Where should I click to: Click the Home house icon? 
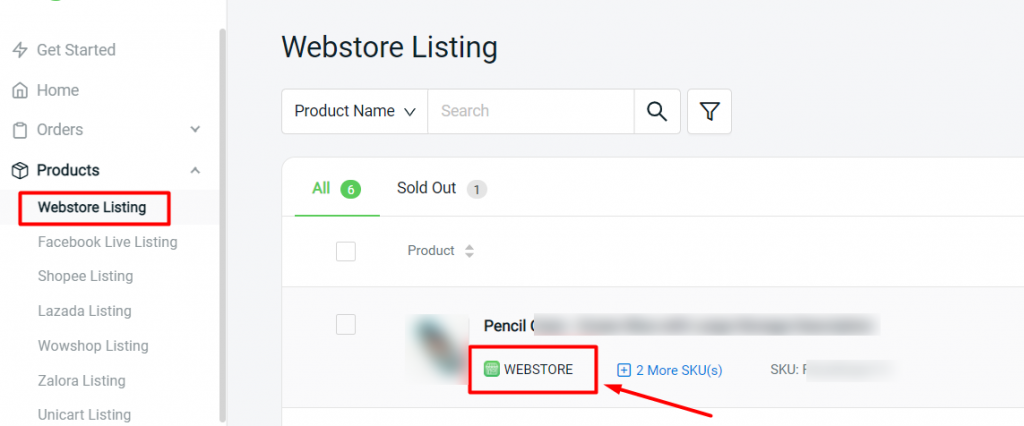(x=20, y=90)
